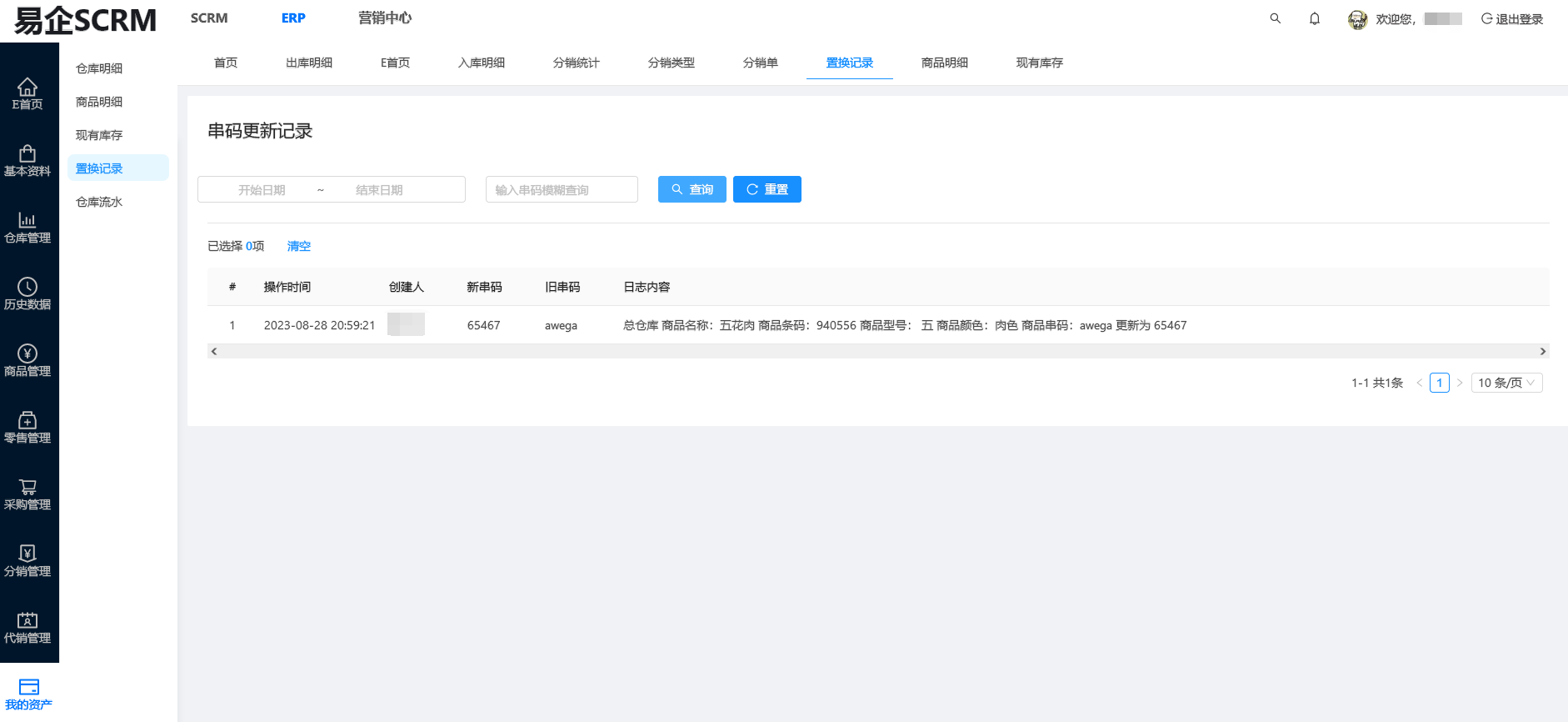Switch to 营销中心 top menu
Screen dimensions: 1568x722
point(385,18)
